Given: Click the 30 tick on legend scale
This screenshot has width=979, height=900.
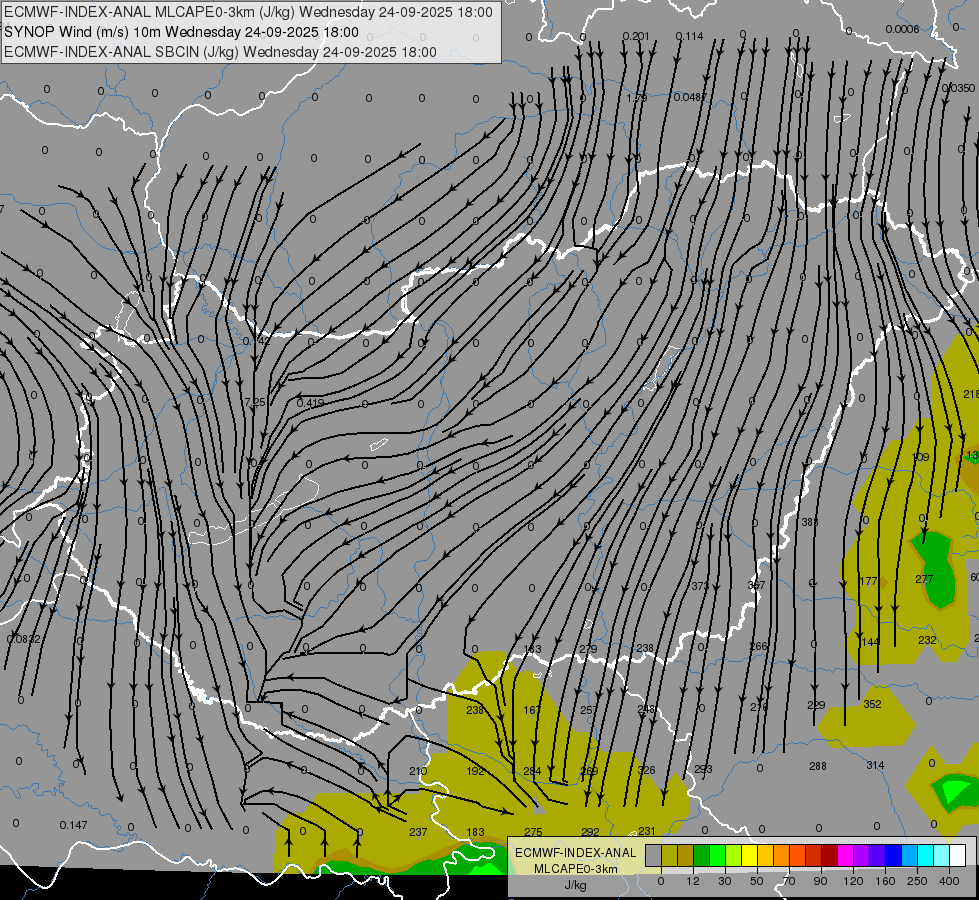Looking at the screenshot, I should (x=724, y=881).
